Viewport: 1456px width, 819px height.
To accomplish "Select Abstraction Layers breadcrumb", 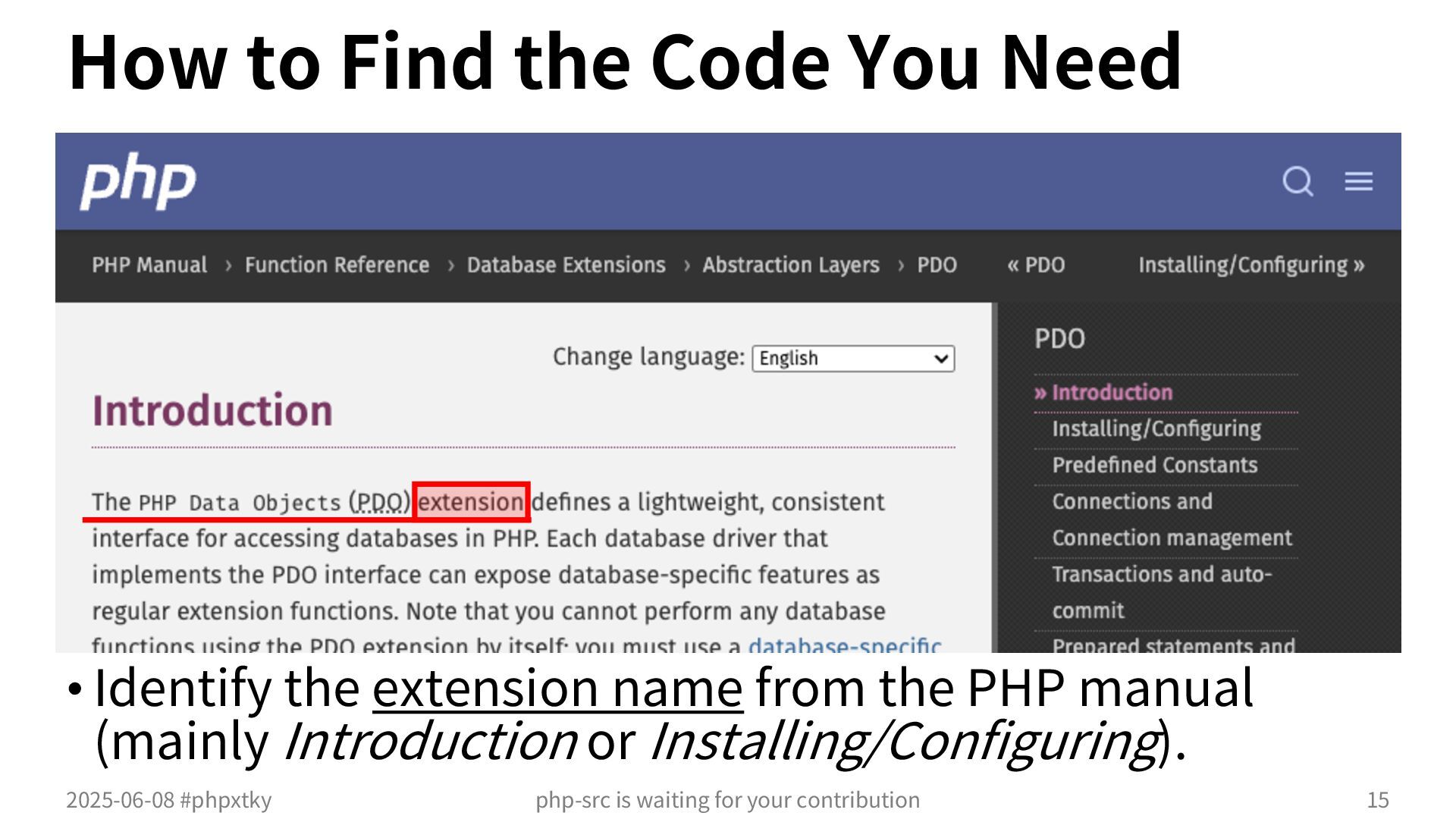I will [x=790, y=265].
